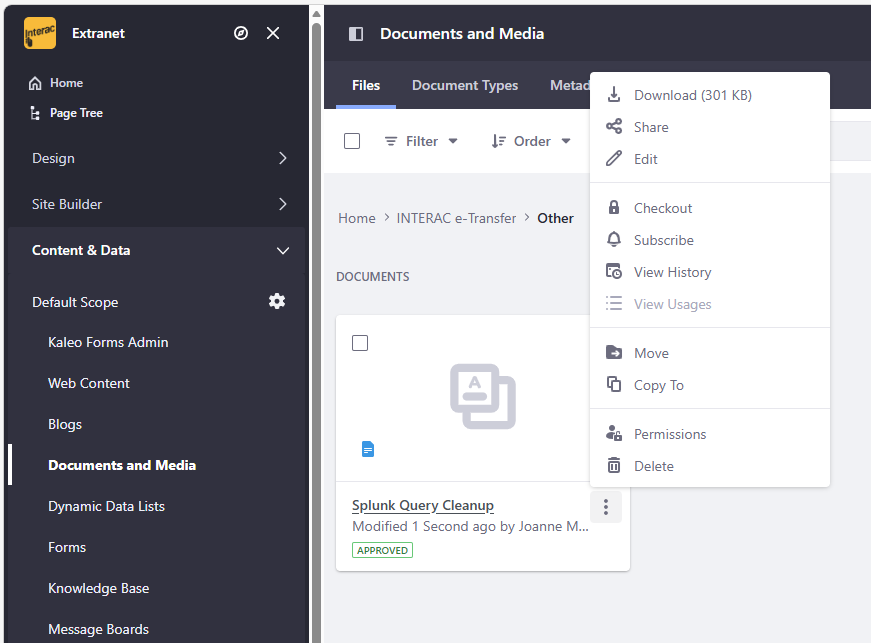Toggle product menu panel icon
The width and height of the screenshot is (871, 643).
tap(356, 34)
